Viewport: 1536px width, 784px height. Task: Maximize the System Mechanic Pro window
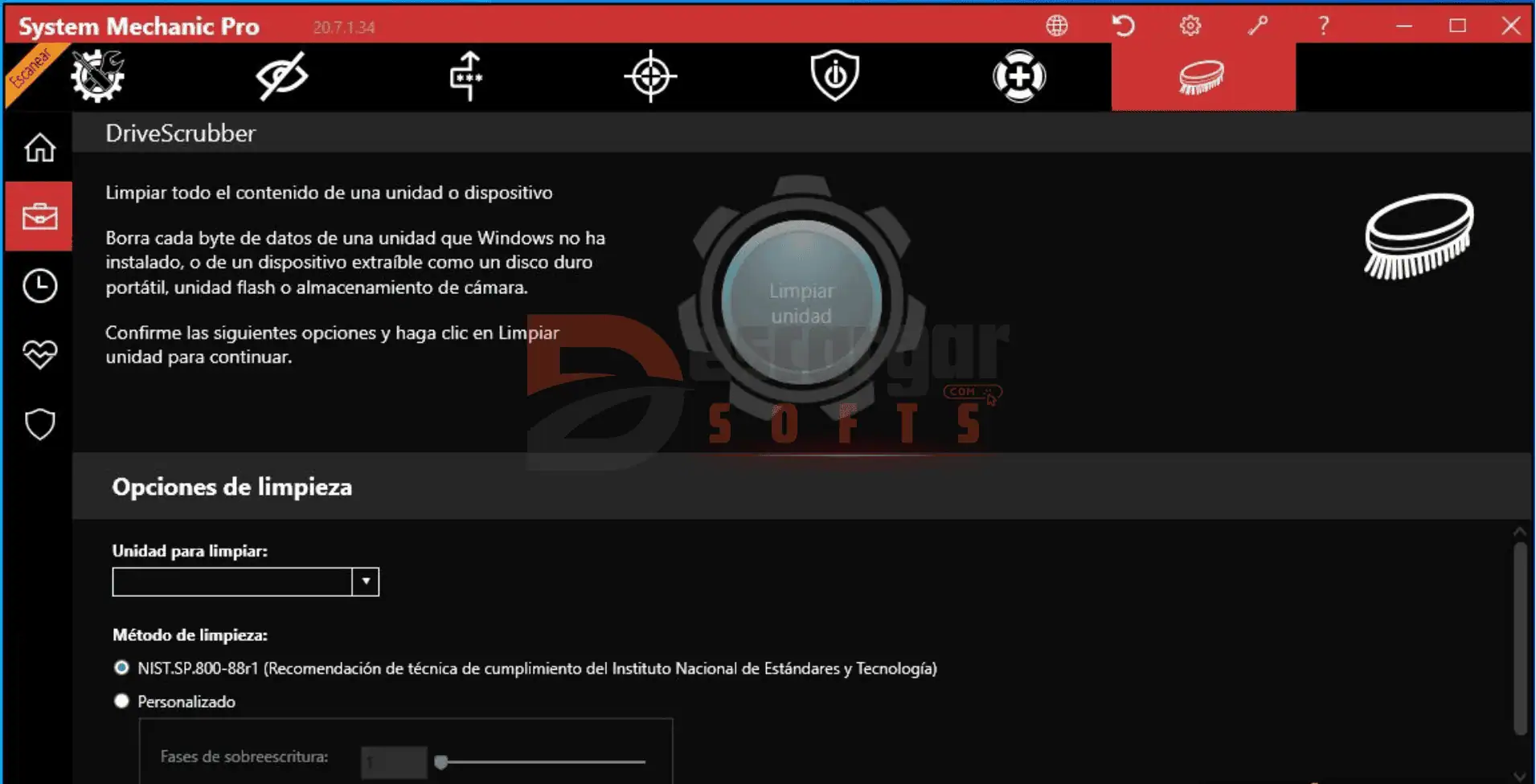coord(1458,26)
